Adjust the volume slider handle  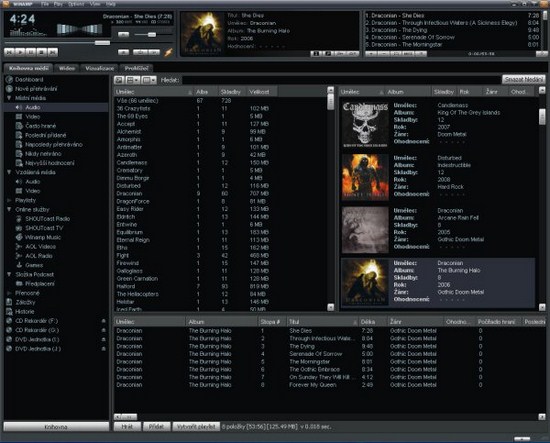pos(152,34)
